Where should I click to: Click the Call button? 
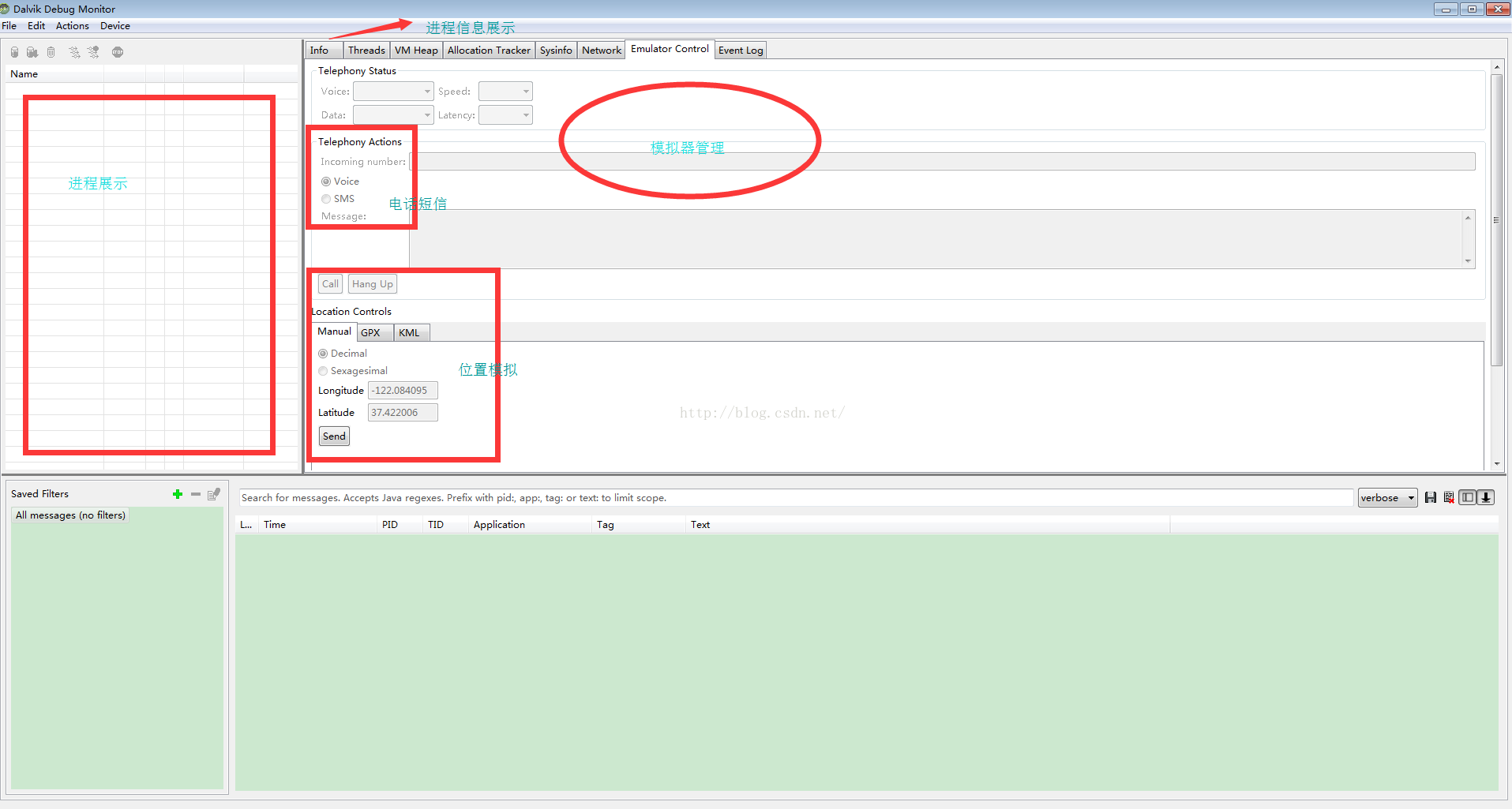(330, 284)
